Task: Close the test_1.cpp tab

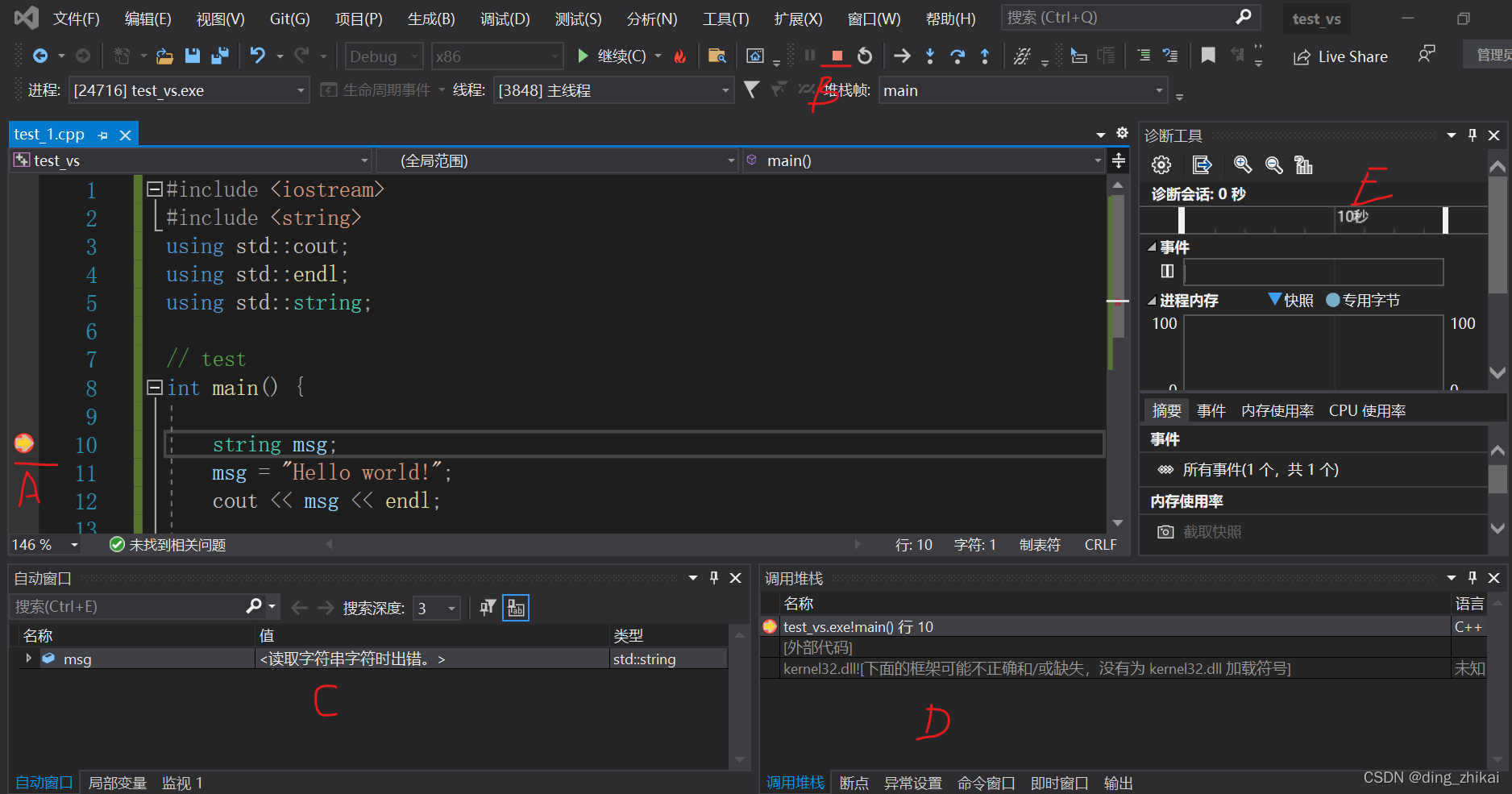Action: [125, 135]
